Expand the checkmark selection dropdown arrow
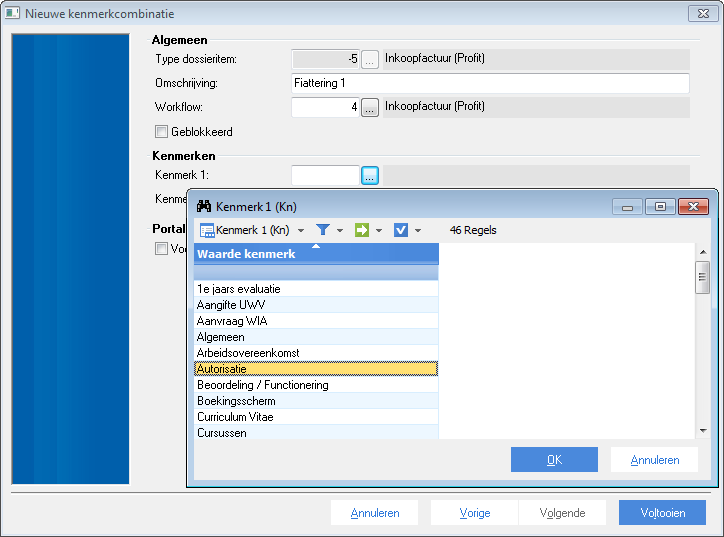Screen dimensions: 724x537 (418, 230)
